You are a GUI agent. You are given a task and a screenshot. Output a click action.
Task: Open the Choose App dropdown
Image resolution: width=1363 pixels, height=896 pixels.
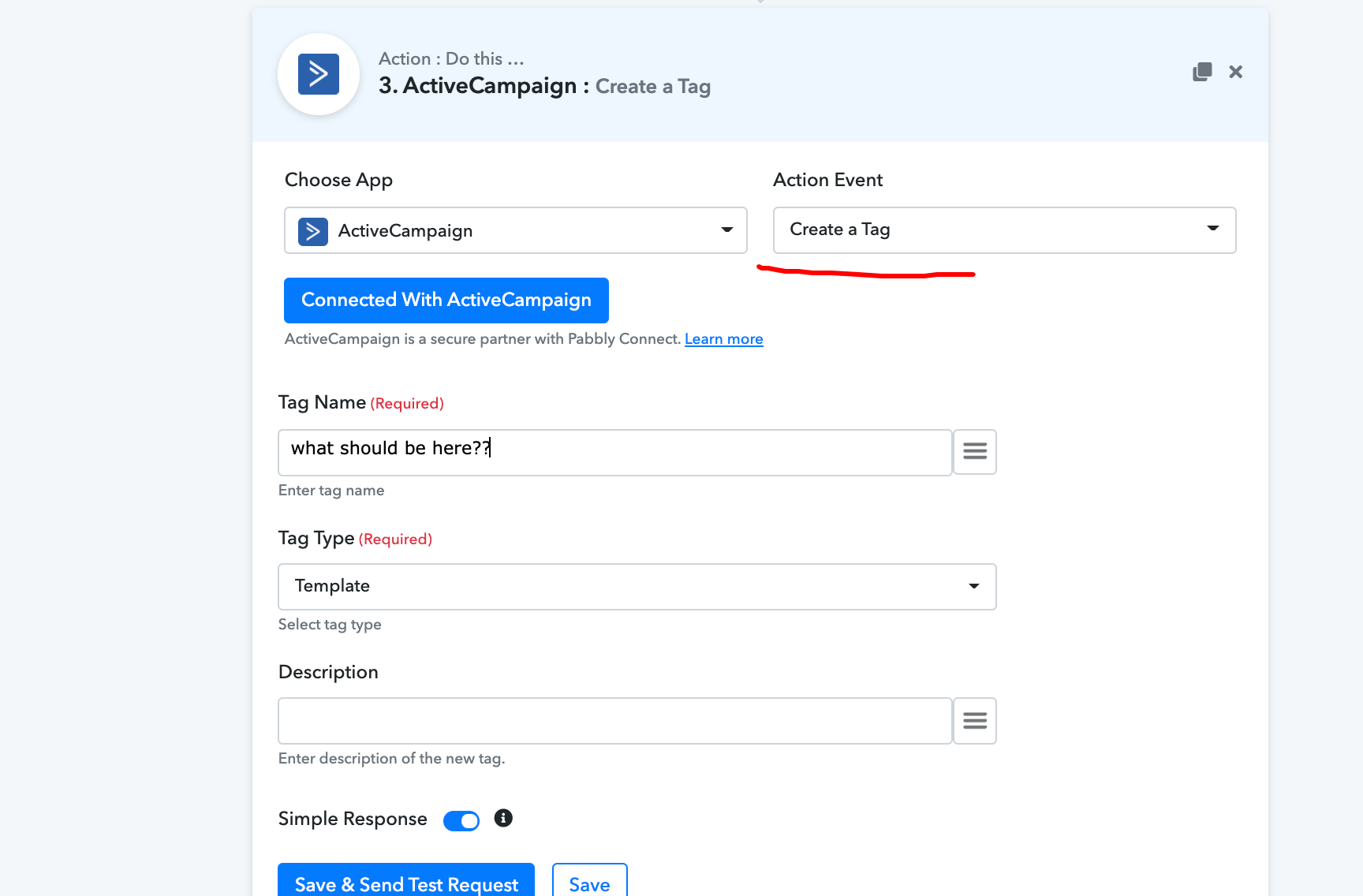516,230
